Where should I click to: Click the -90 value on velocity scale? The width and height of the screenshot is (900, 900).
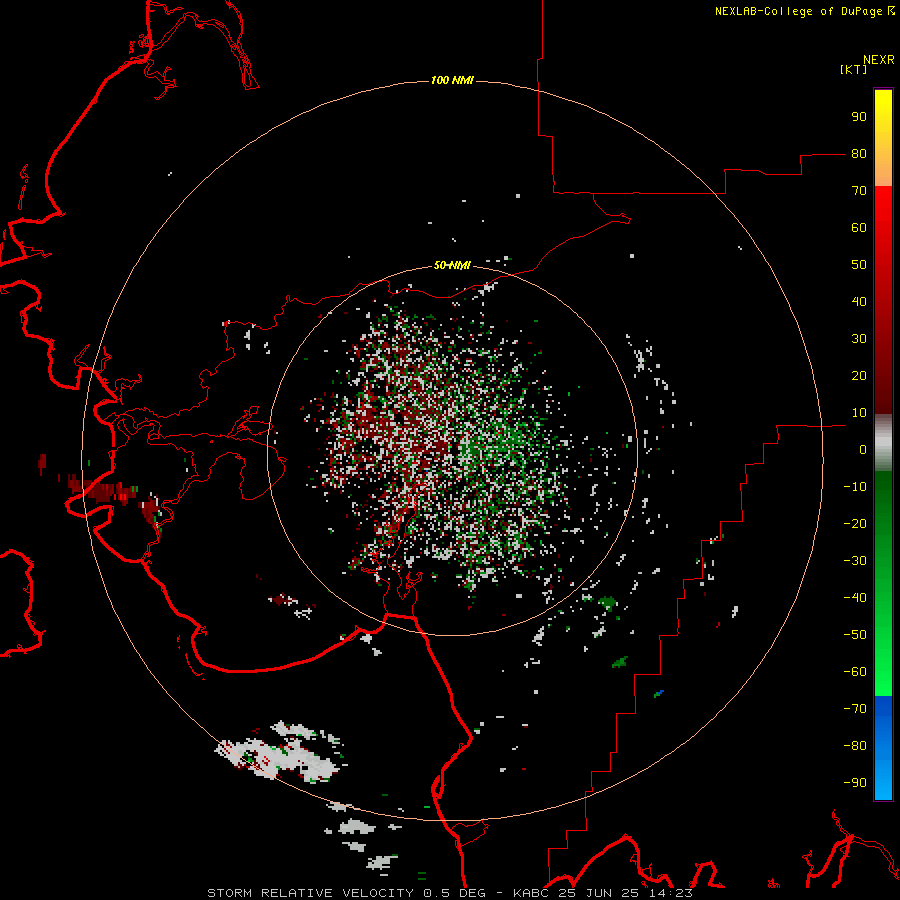coord(855,783)
